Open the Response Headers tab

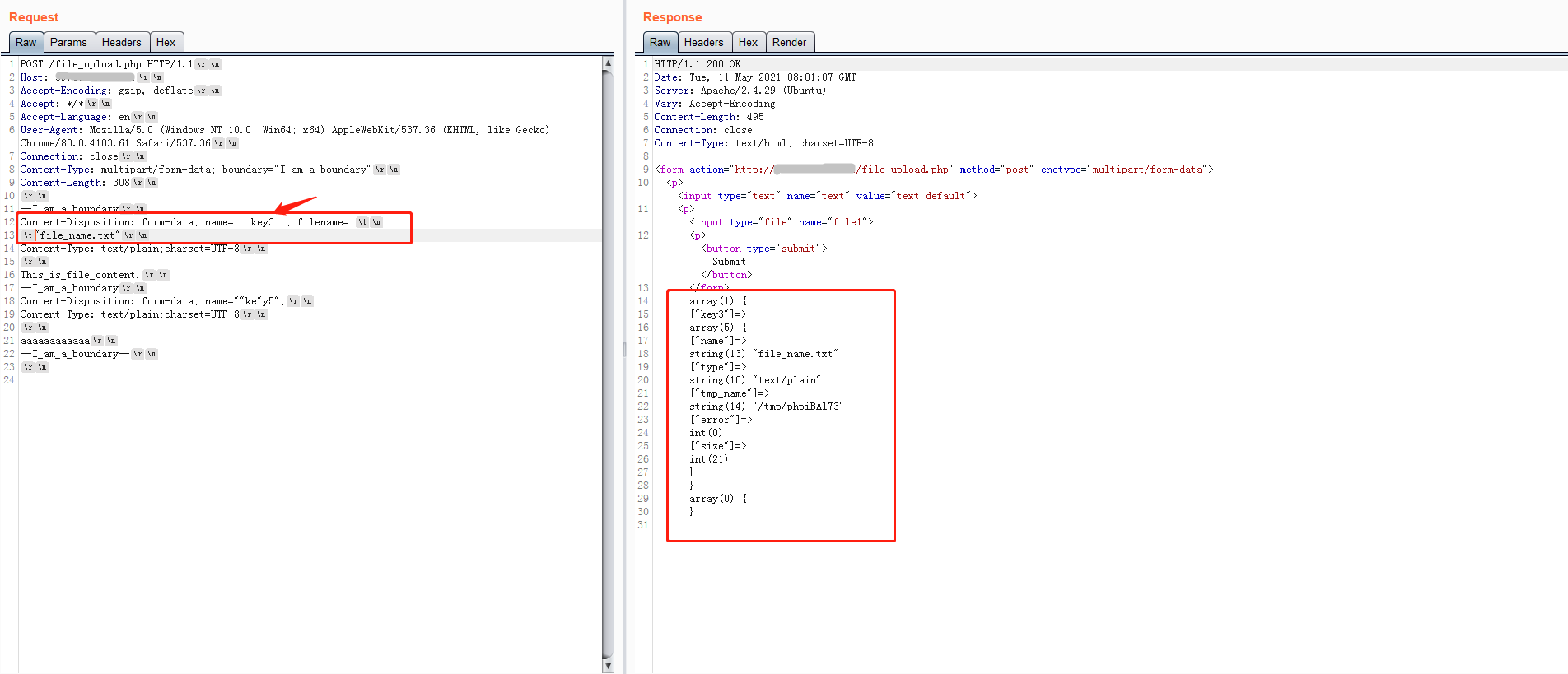(703, 43)
